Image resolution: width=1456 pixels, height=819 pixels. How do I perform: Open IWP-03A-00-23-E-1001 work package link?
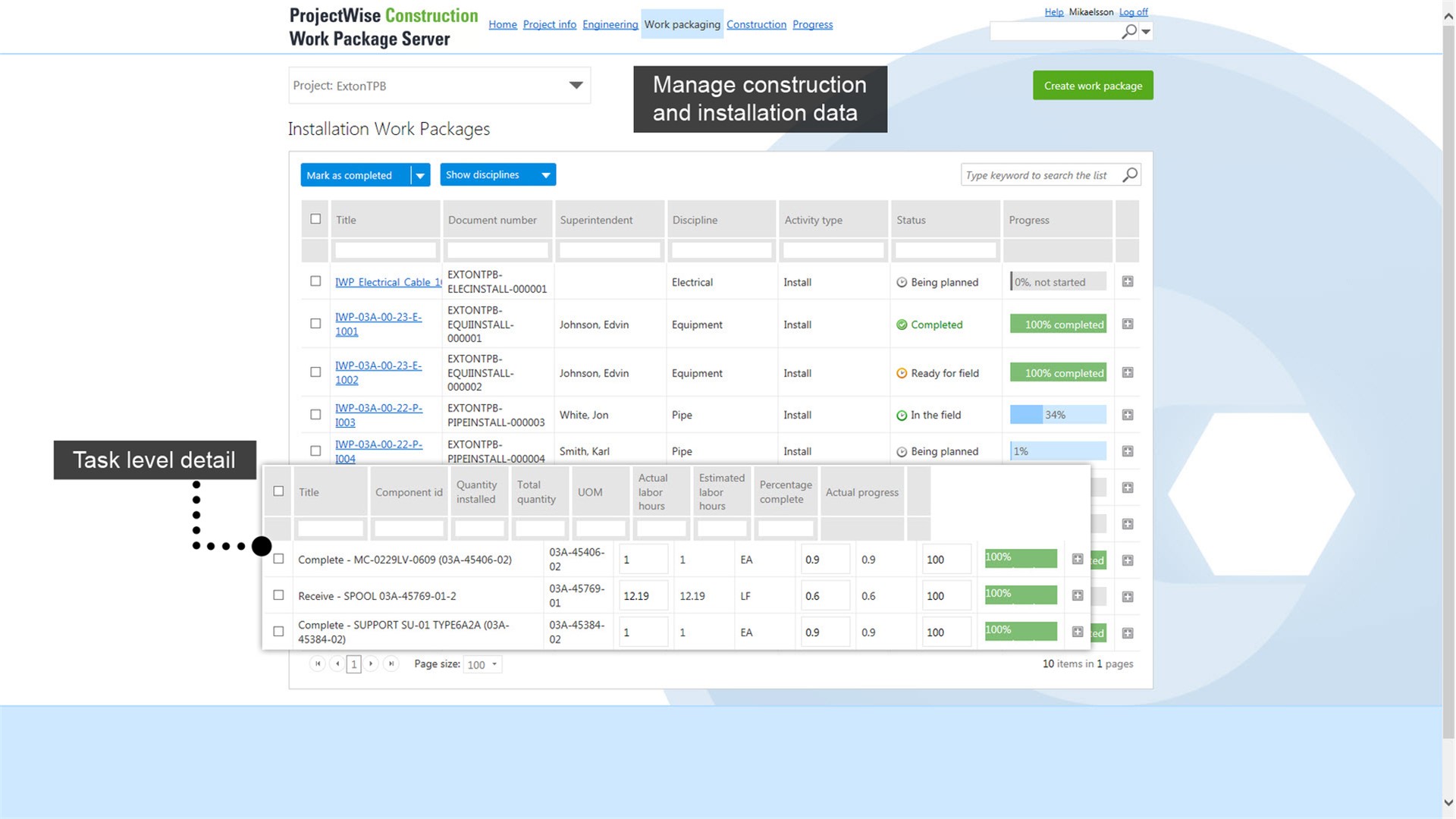coord(378,324)
